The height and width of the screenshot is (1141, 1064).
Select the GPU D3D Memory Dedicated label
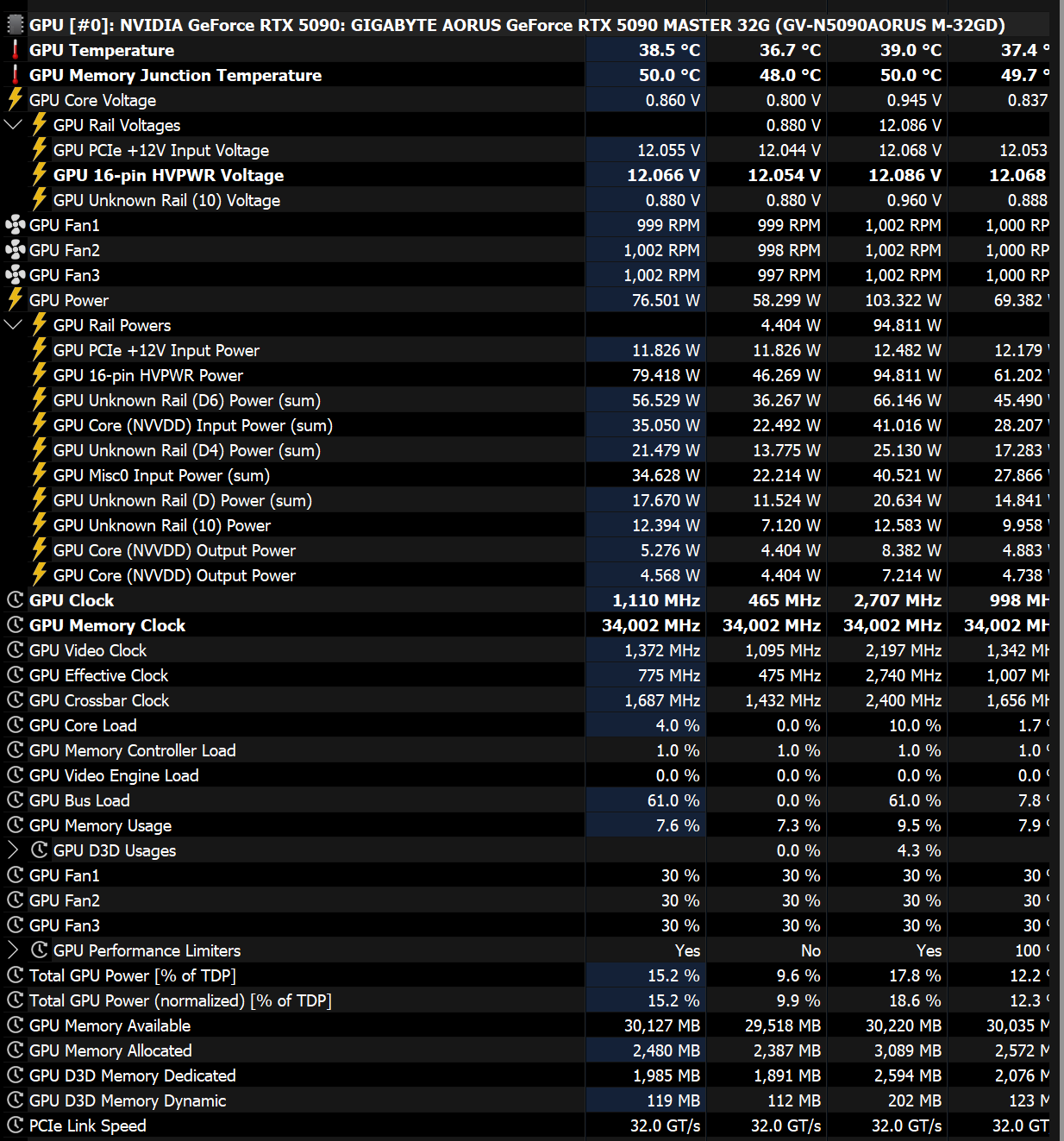(x=133, y=1075)
